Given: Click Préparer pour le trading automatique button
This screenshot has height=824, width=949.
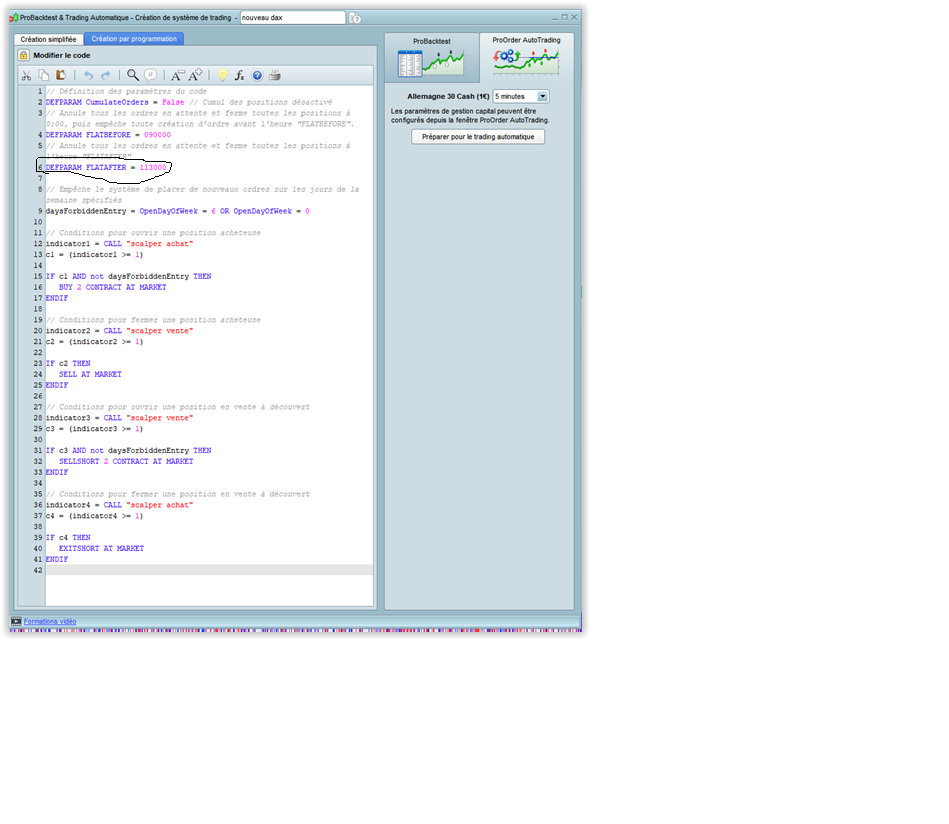Looking at the screenshot, I should click(478, 137).
